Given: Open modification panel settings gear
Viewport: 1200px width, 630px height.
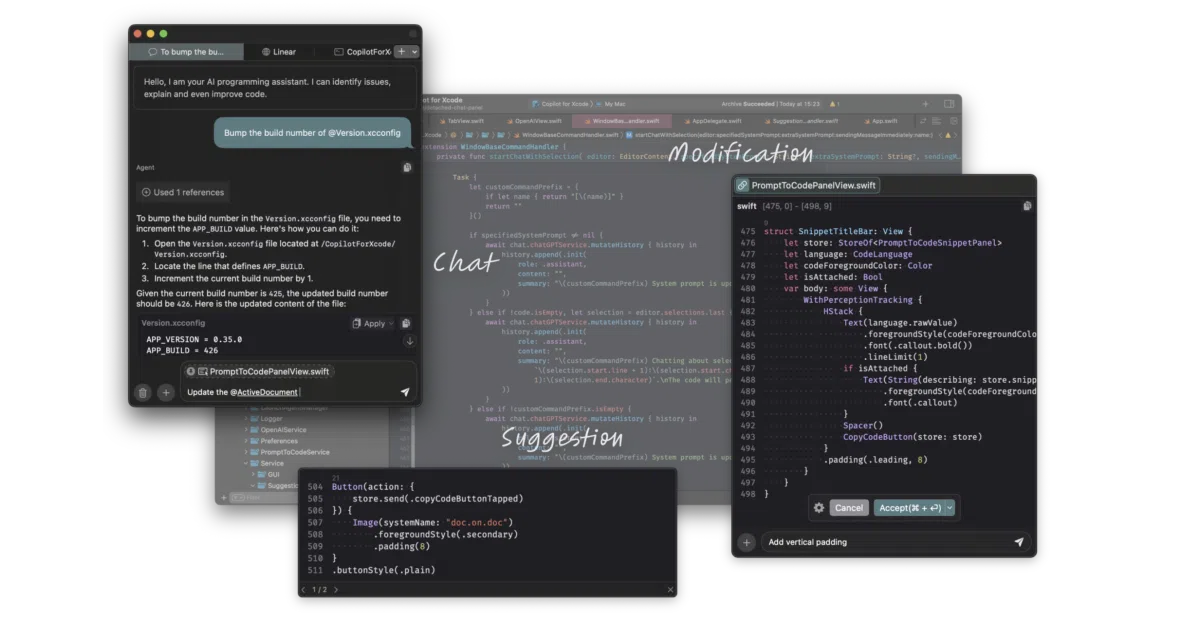Looking at the screenshot, I should coord(819,508).
